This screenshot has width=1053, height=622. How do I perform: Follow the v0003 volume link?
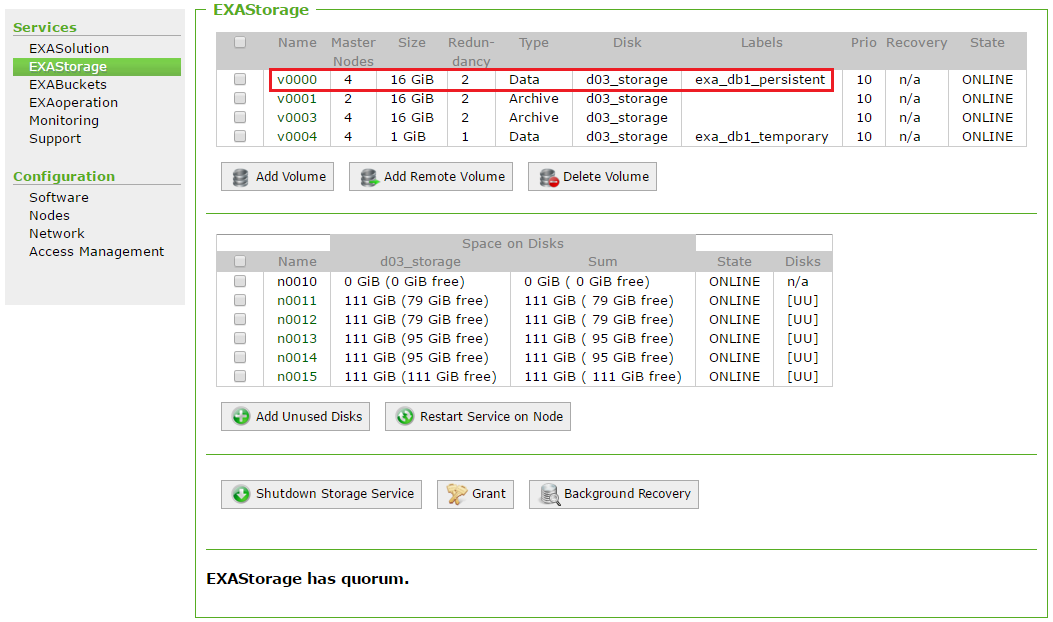click(x=297, y=118)
